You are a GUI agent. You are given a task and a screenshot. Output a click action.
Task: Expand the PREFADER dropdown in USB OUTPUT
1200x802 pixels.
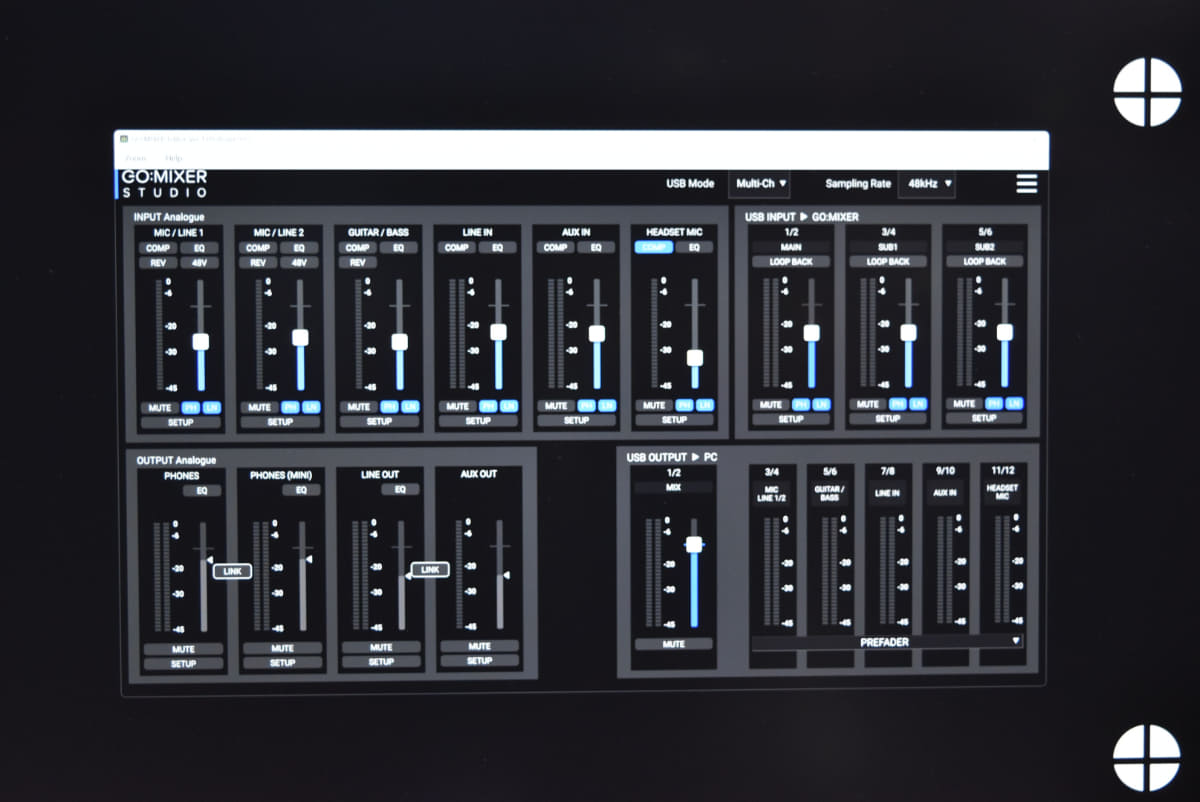click(887, 641)
